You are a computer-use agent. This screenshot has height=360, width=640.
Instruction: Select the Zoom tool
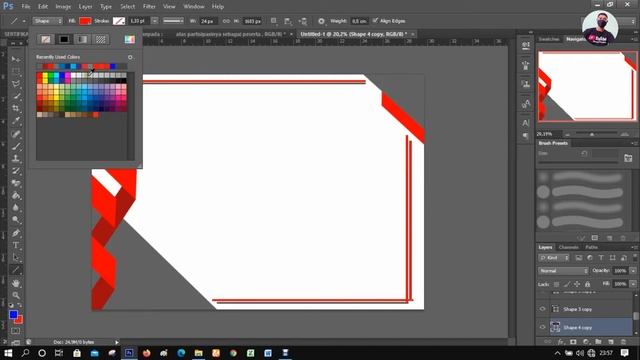pos(16,295)
